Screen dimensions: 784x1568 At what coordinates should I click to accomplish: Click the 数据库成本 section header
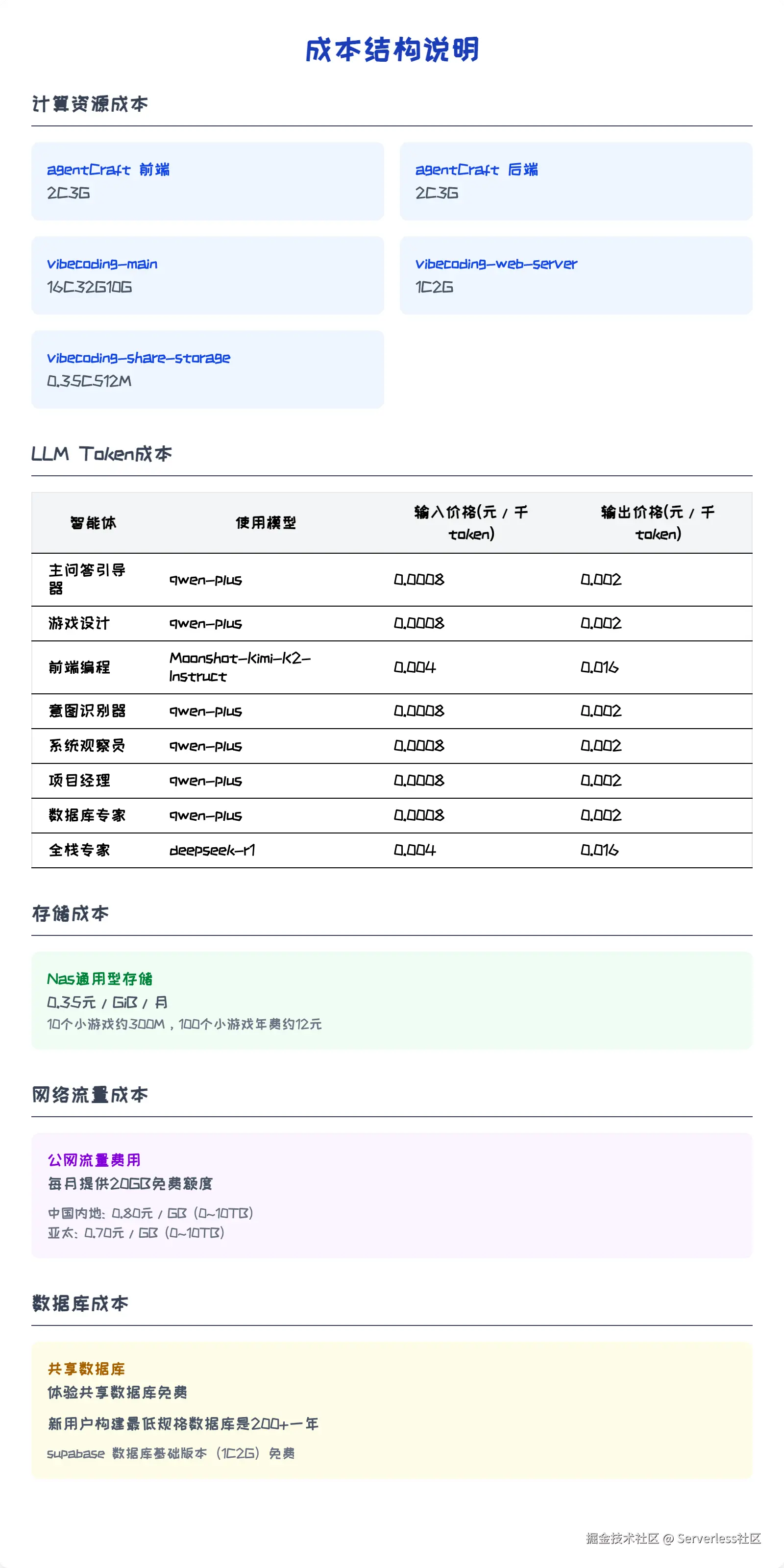(x=80, y=1304)
